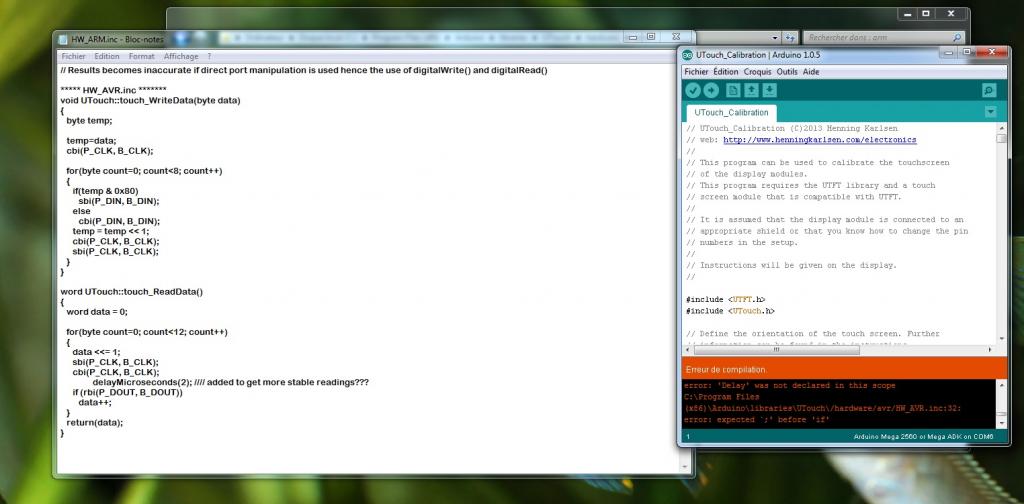
Task: Click 'Arduino Mega 2560 or Mega ADK on COM6' text
Action: tap(923, 435)
